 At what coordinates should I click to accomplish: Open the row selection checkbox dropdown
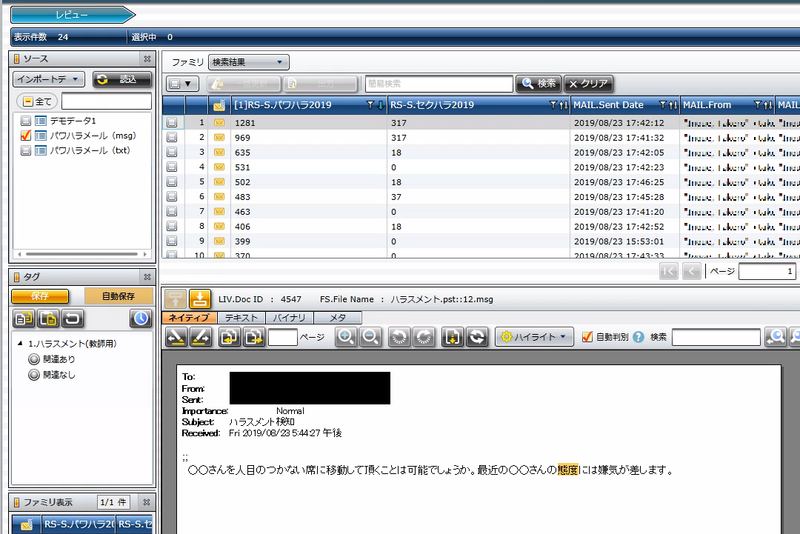(x=182, y=84)
